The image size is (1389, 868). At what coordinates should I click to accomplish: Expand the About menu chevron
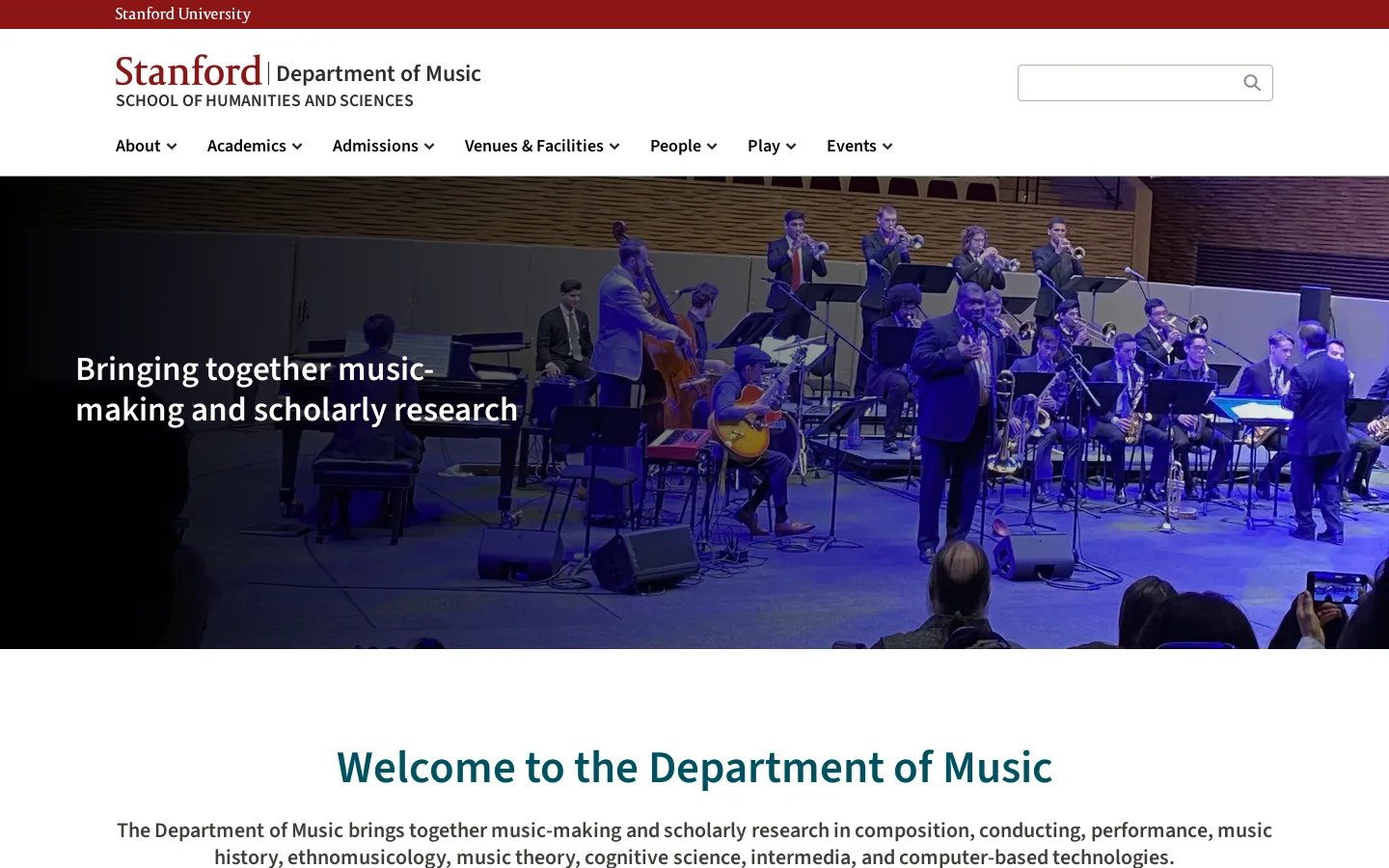172,147
